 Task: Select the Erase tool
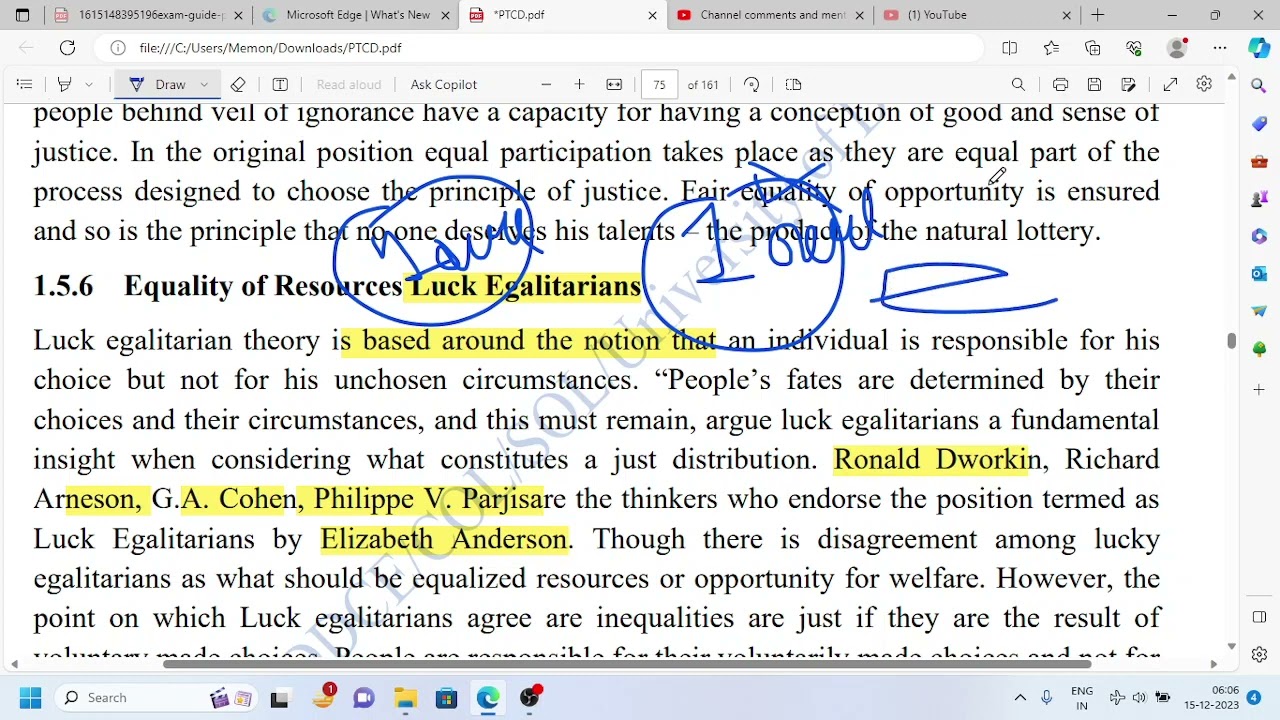(x=238, y=85)
